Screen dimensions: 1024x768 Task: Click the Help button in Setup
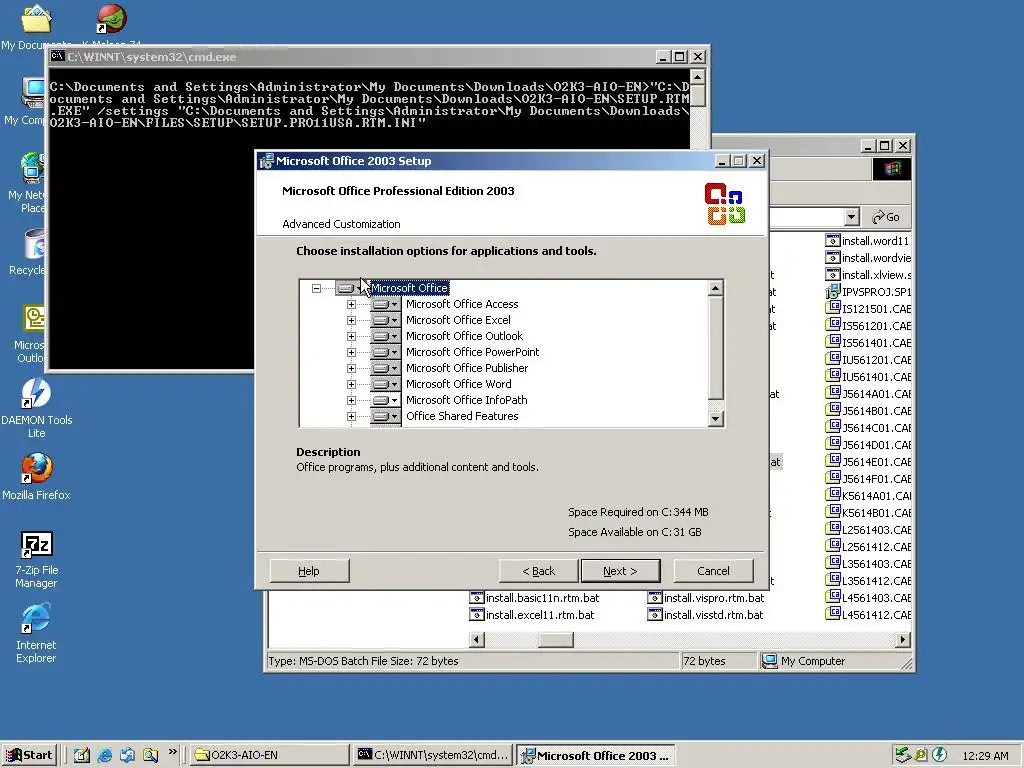[309, 571]
